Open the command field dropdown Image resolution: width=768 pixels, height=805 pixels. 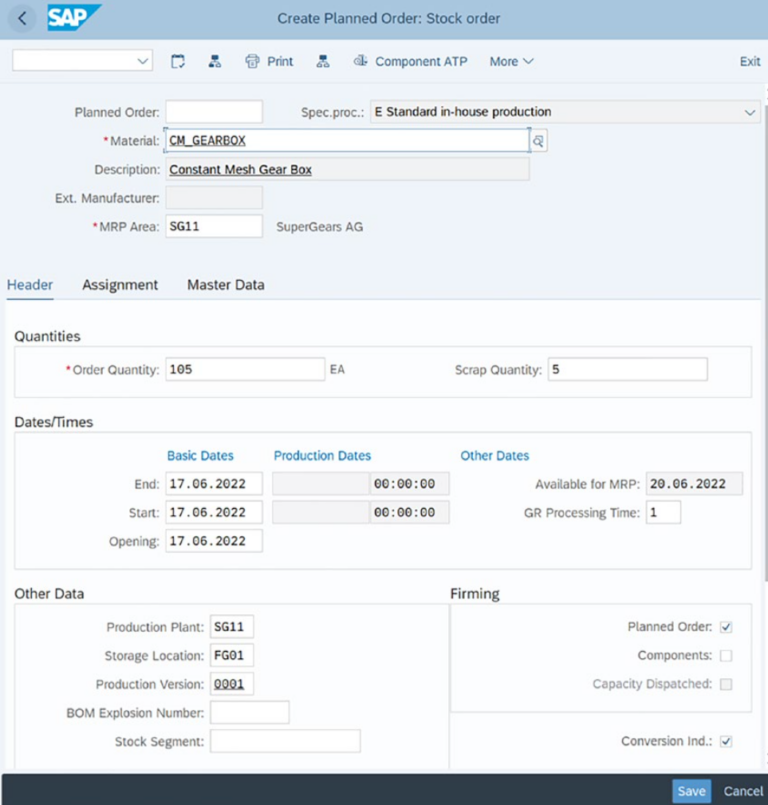[x=141, y=61]
